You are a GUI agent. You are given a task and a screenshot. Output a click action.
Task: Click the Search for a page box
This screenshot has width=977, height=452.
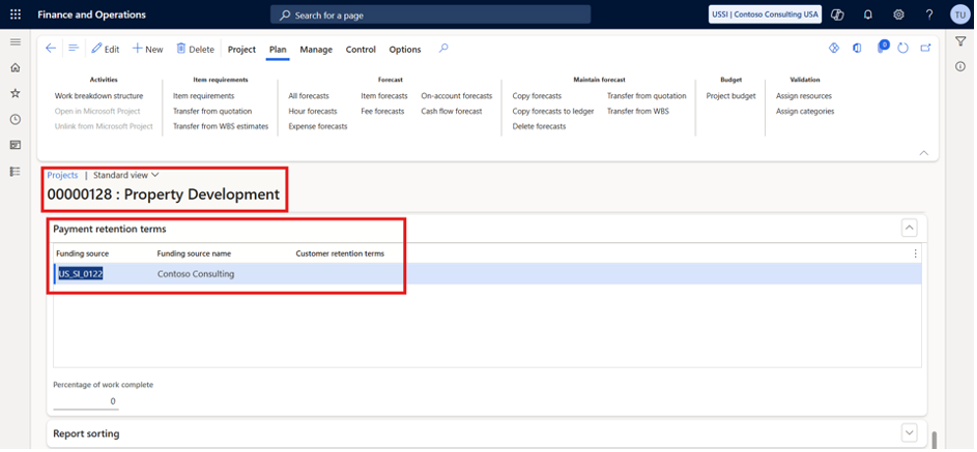pyautogui.click(x=431, y=15)
